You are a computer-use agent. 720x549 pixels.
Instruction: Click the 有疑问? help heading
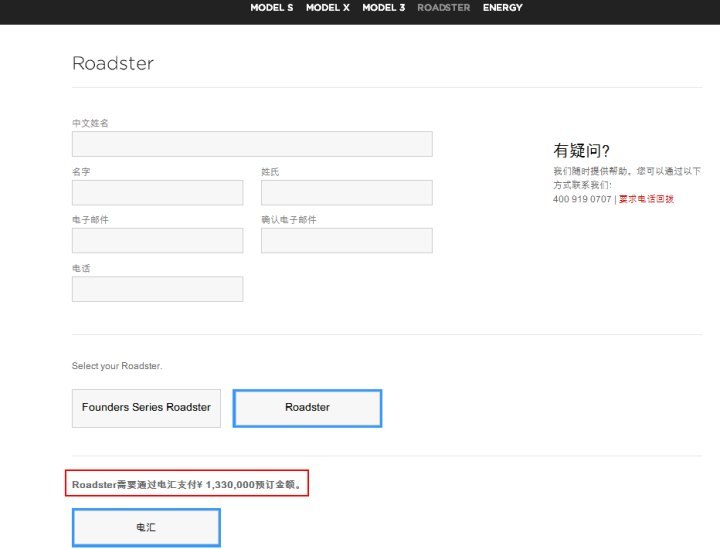coord(581,151)
